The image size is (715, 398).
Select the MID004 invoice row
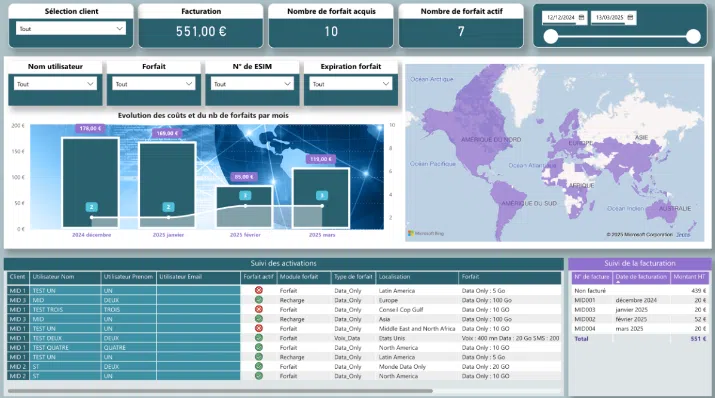pyautogui.click(x=640, y=328)
